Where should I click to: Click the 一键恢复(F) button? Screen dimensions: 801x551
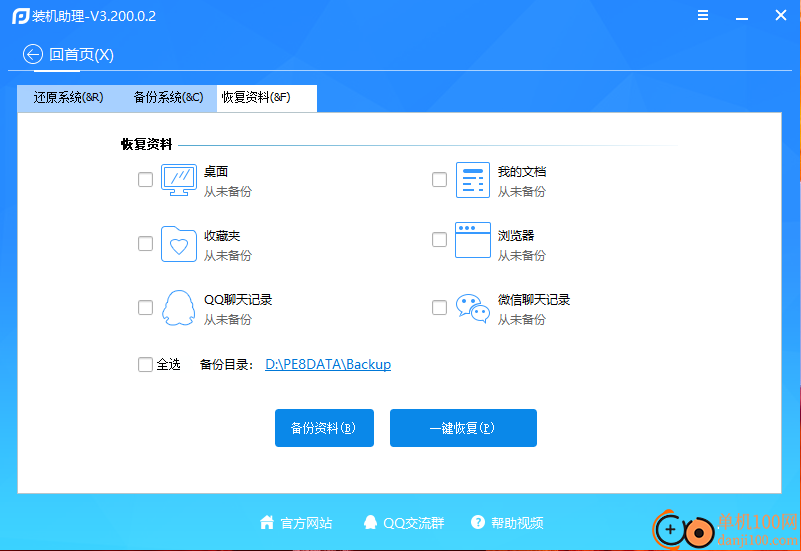(463, 428)
